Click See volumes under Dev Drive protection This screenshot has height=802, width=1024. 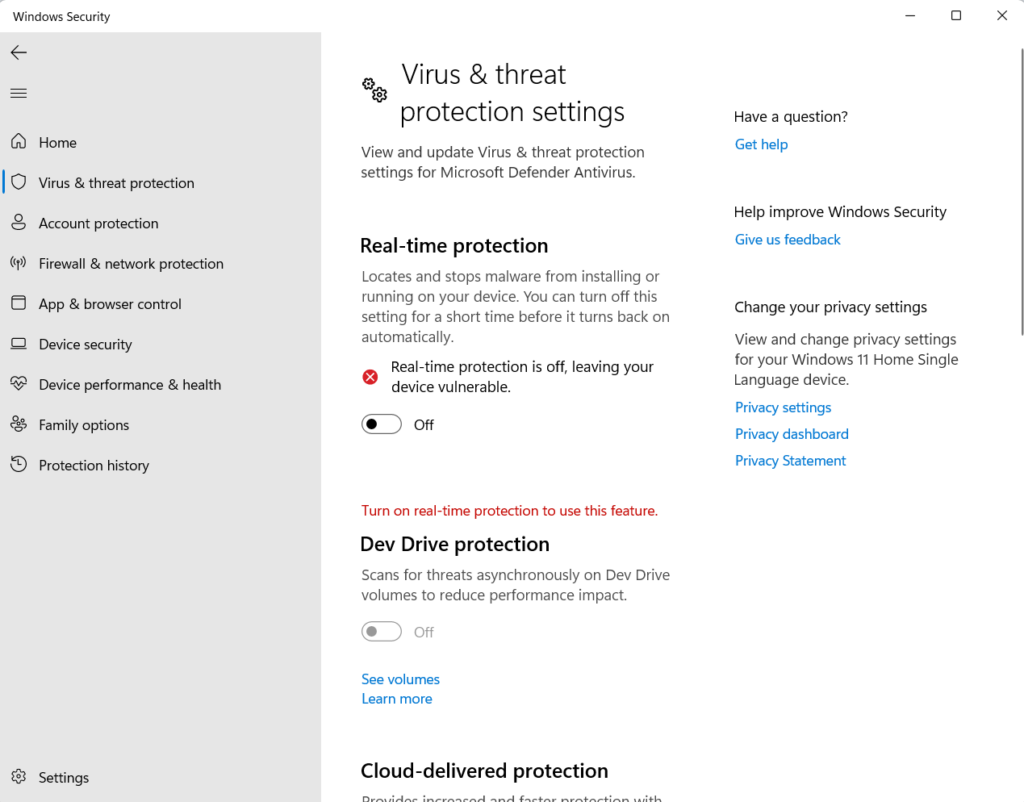(x=400, y=679)
